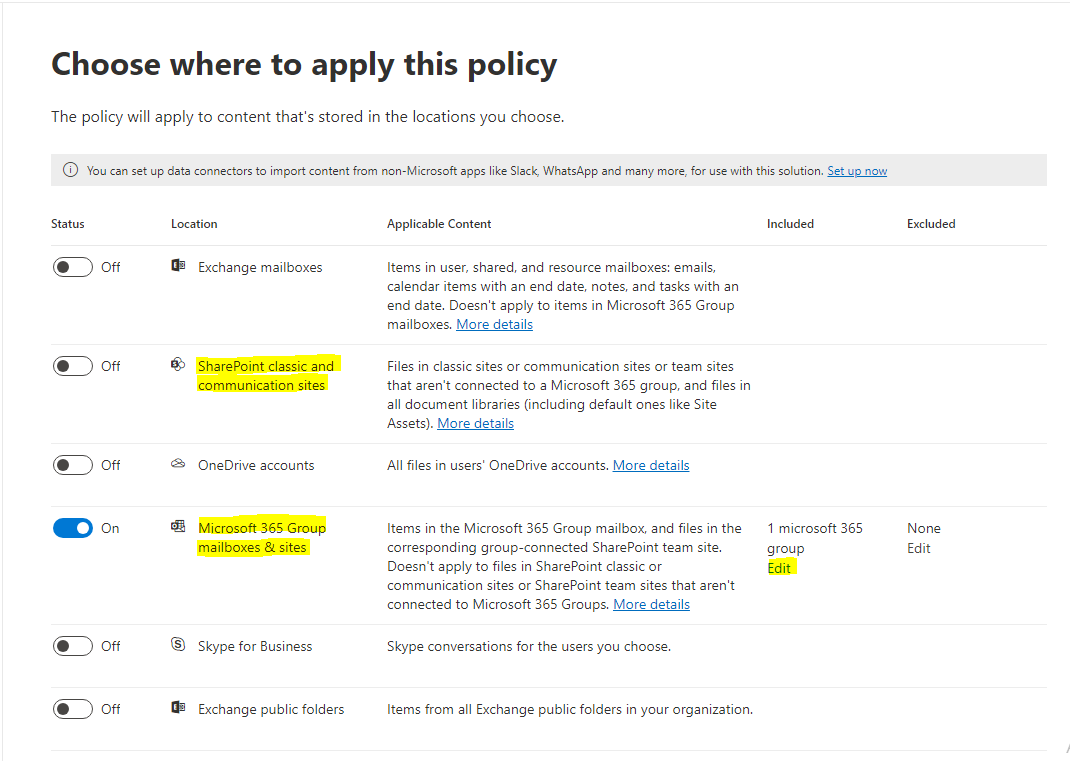Click the Location column header

(194, 224)
